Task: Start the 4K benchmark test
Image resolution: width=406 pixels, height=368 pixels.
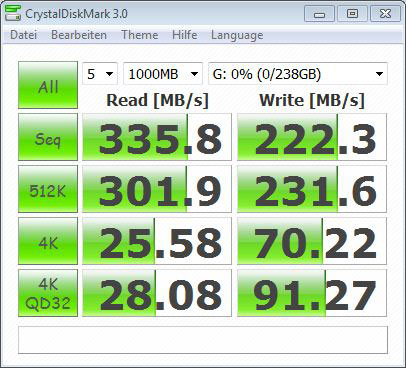Action: point(48,241)
